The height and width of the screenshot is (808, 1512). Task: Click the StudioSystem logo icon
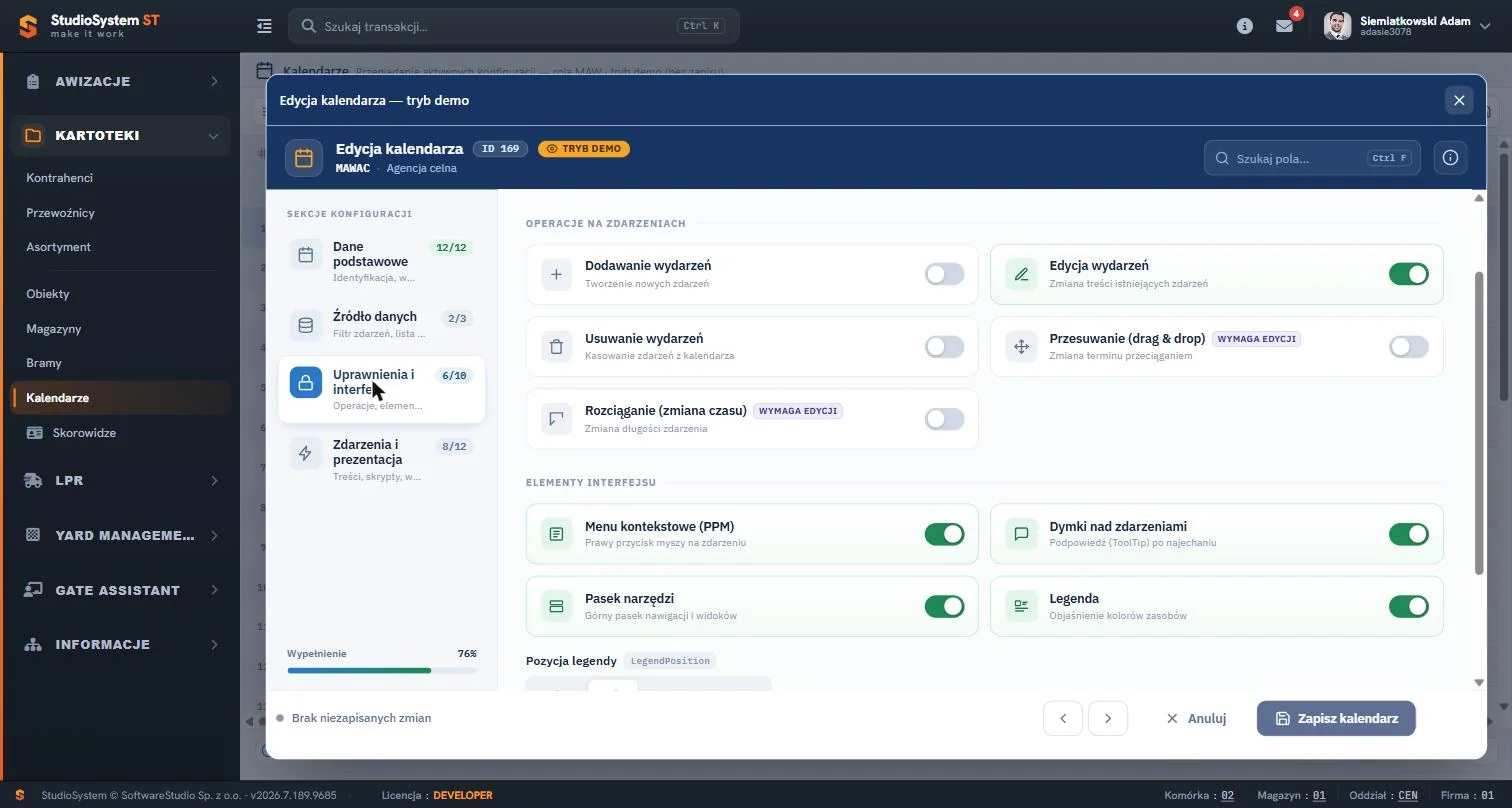[x=28, y=26]
